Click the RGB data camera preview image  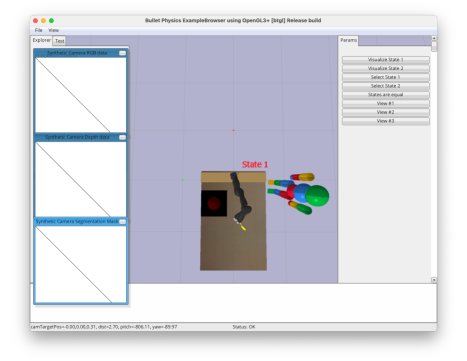tap(81, 95)
